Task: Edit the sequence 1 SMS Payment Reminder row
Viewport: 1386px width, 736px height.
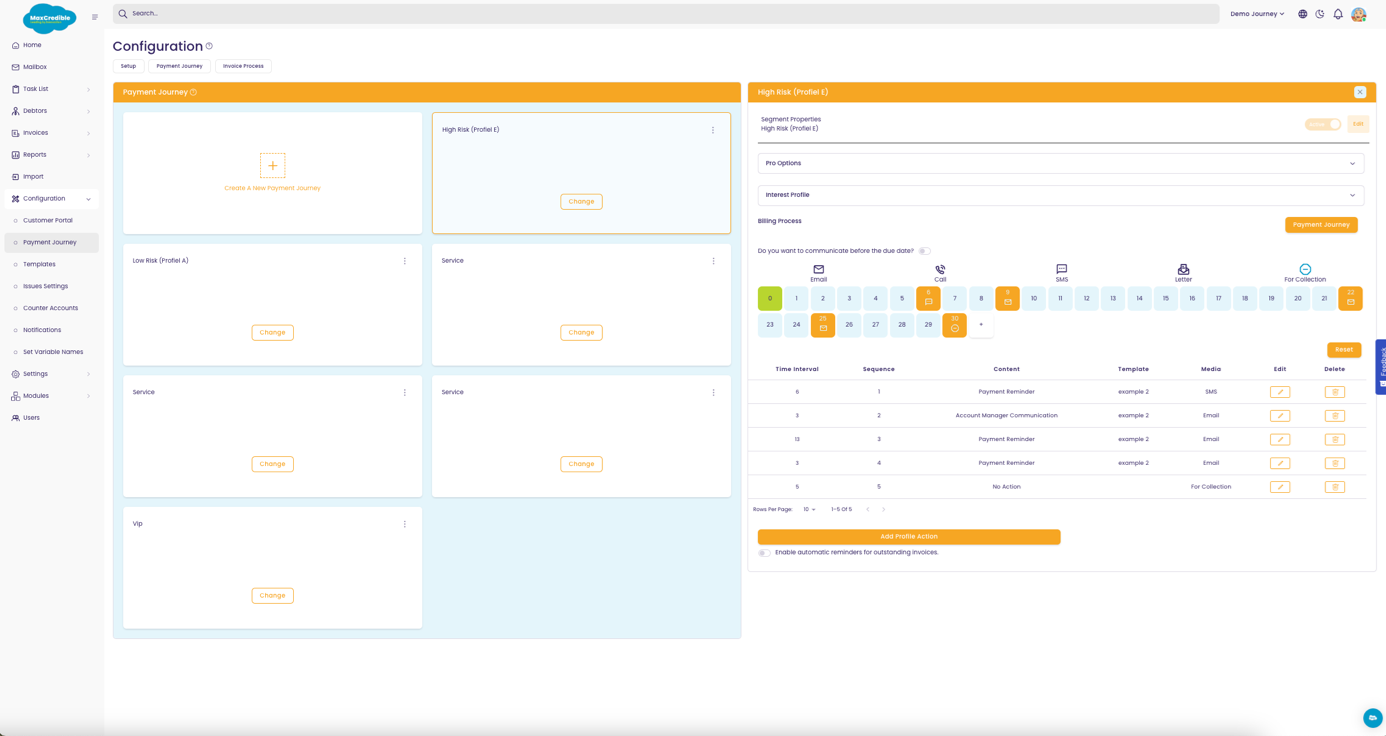Action: [1280, 392]
